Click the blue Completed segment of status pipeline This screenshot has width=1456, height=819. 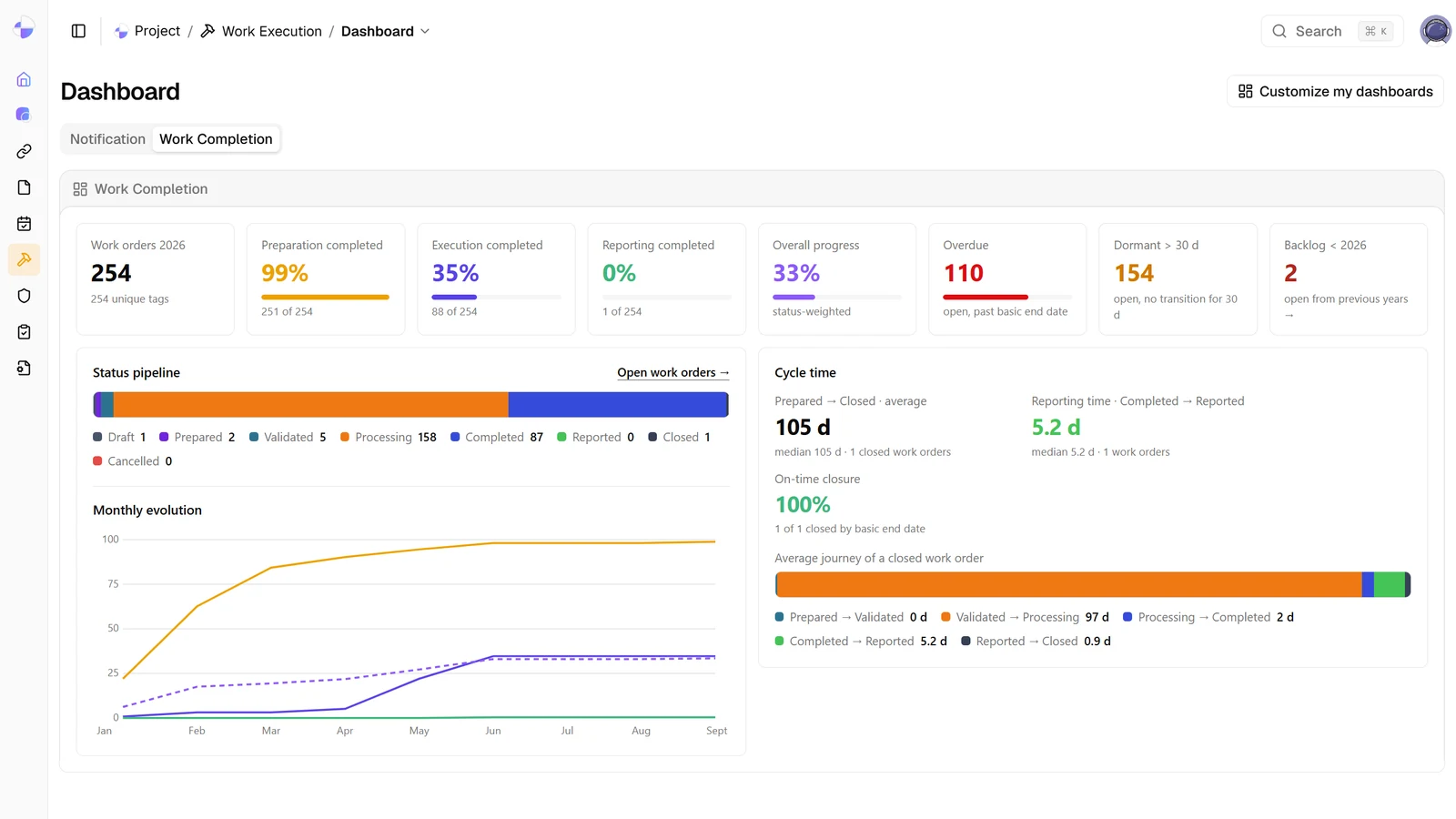coord(618,404)
